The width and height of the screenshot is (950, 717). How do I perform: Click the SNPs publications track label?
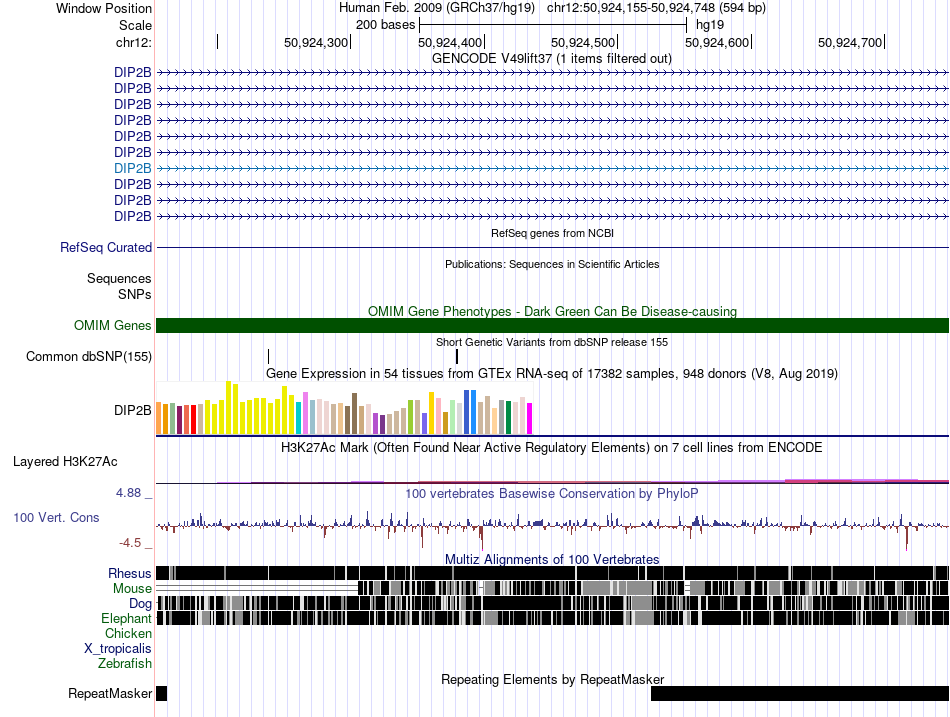135,294
